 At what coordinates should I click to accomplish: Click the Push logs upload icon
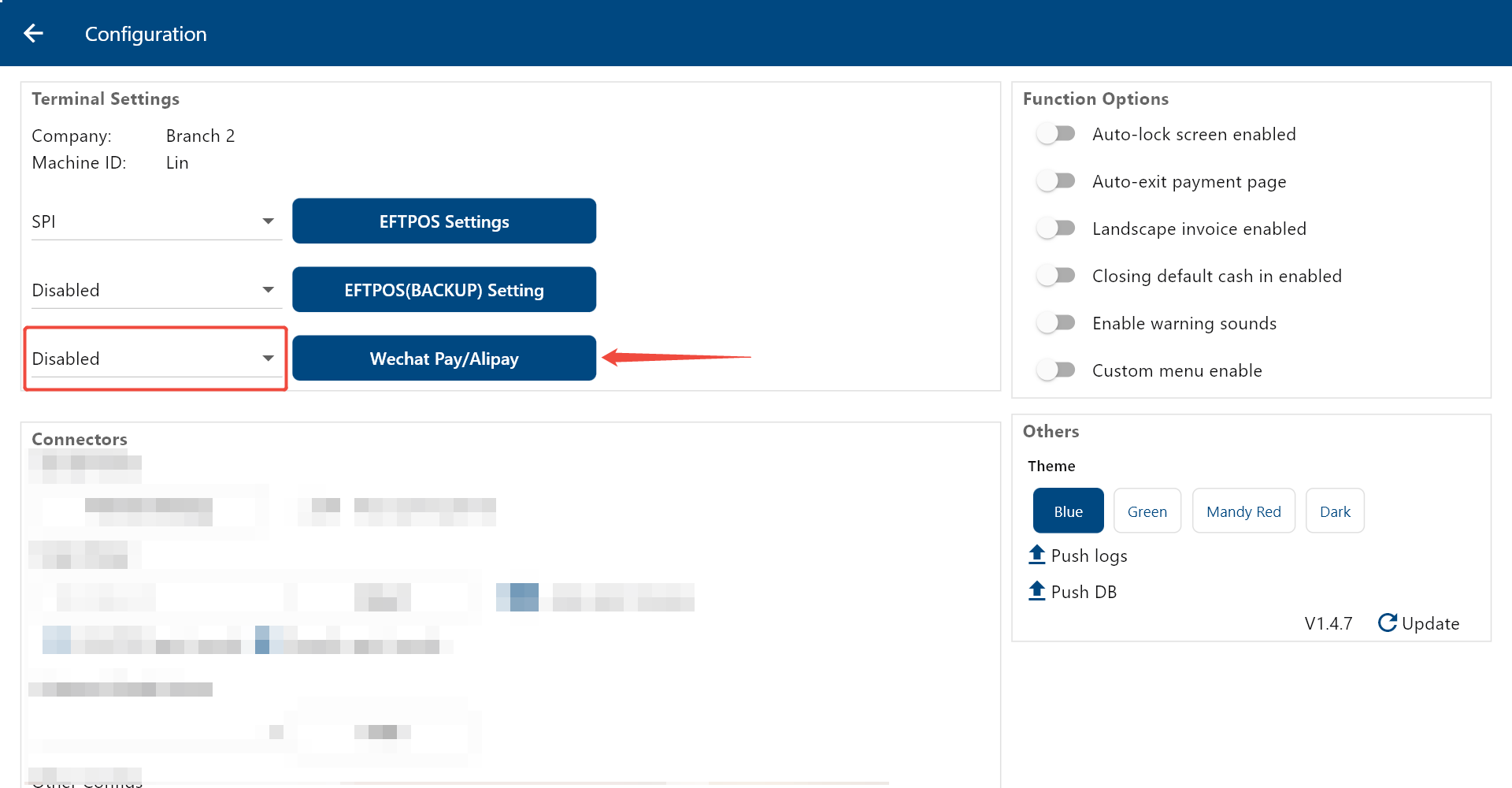pos(1036,555)
